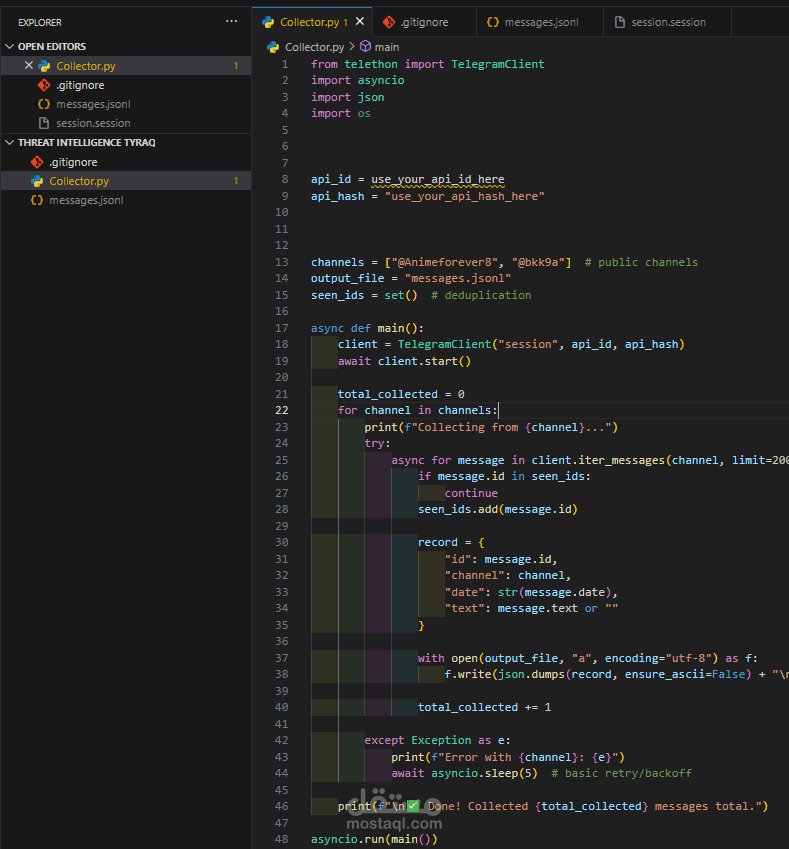This screenshot has width=789, height=849.
Task: Open Explorer more actions ellipsis menu
Action: tap(231, 22)
